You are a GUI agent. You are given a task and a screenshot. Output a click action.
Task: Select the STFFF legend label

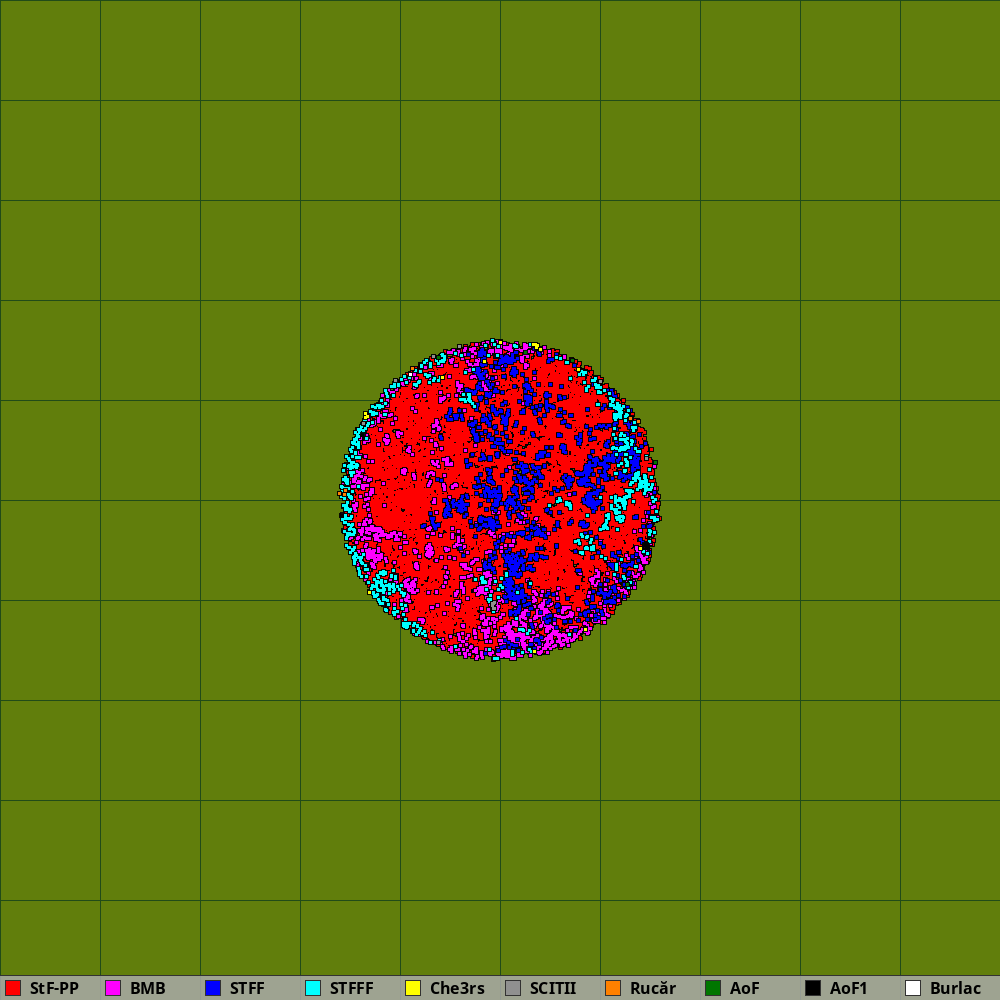[x=351, y=988]
